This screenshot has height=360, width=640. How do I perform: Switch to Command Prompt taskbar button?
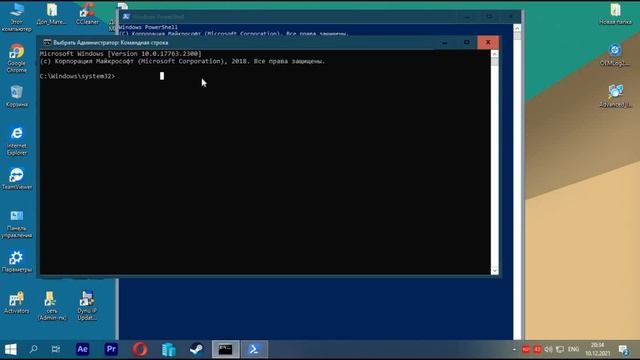coord(225,349)
